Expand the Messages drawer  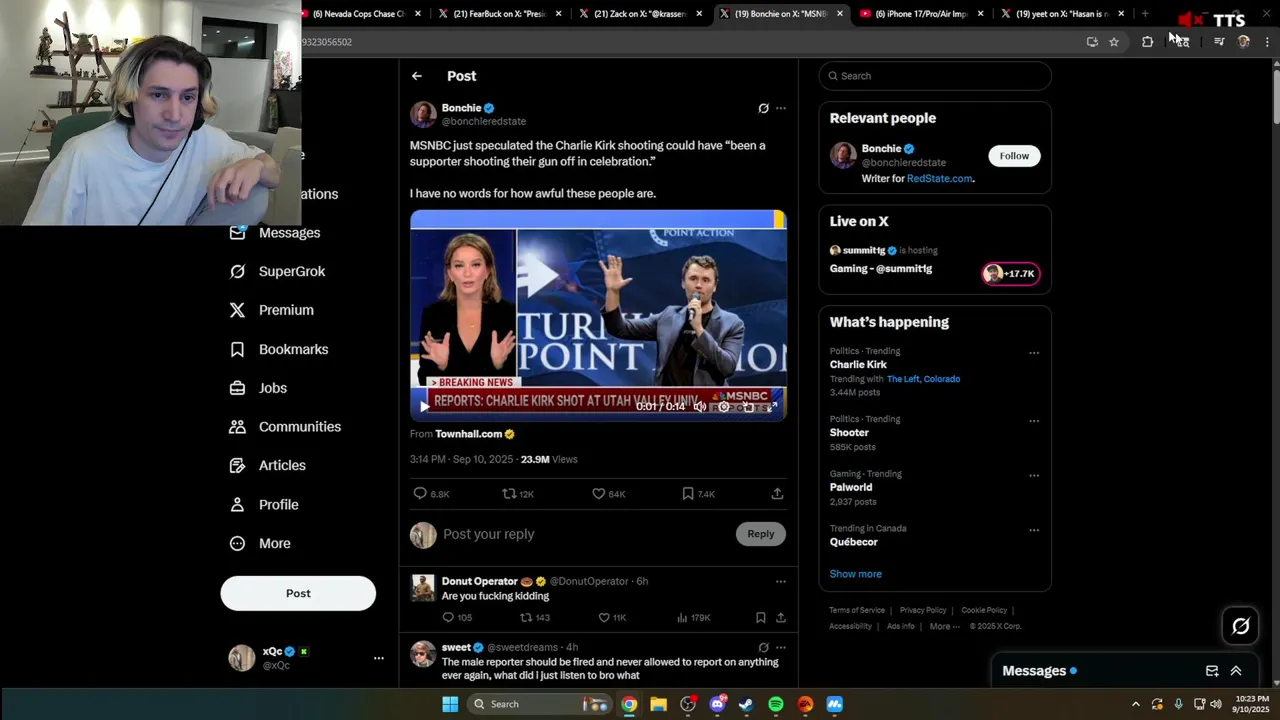click(1236, 671)
